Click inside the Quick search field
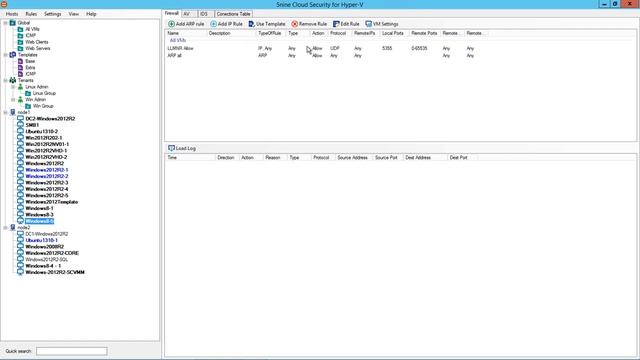Screen dimensions: 640x360 [x=72, y=351]
